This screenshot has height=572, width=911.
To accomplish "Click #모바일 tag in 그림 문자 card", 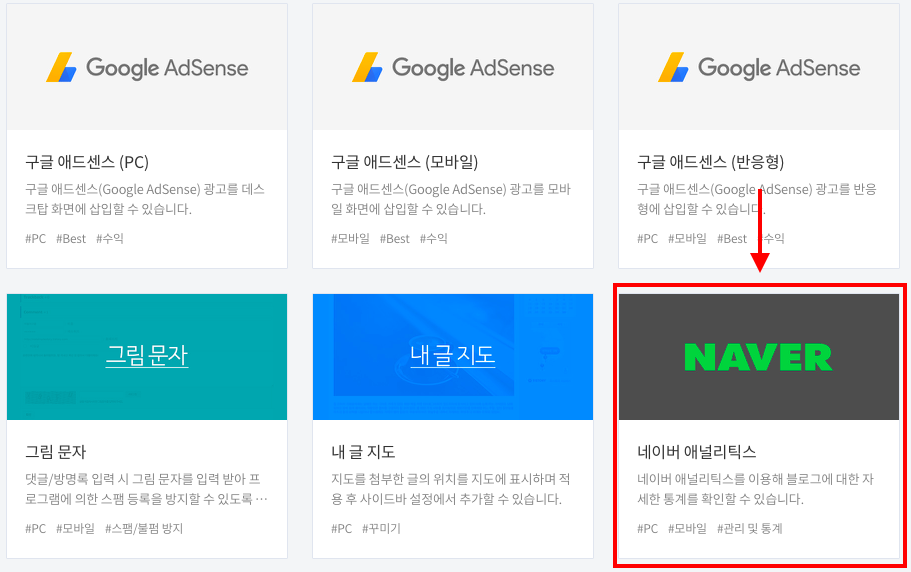I will [75, 528].
